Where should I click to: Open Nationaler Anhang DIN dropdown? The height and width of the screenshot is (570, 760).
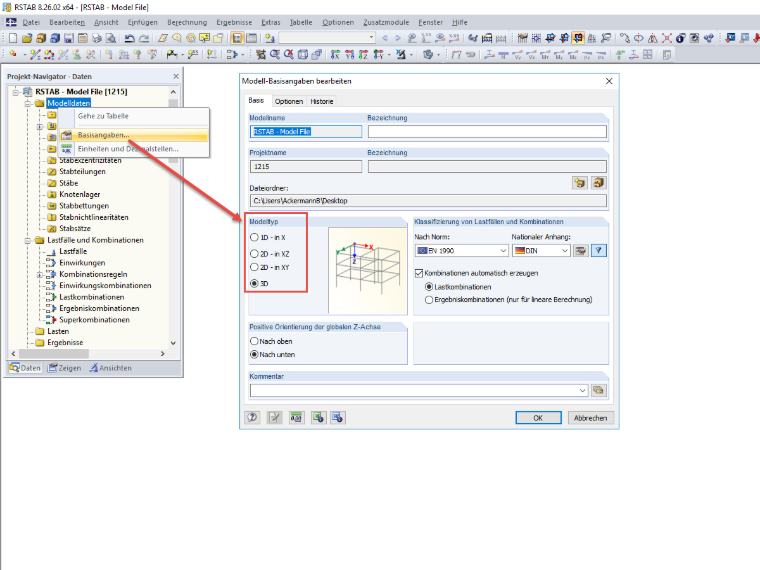pos(565,251)
